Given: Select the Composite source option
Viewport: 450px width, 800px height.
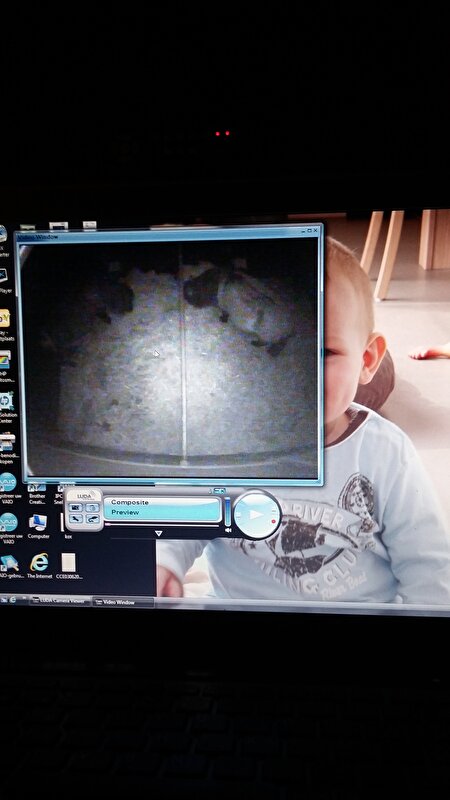Looking at the screenshot, I should (x=130, y=502).
